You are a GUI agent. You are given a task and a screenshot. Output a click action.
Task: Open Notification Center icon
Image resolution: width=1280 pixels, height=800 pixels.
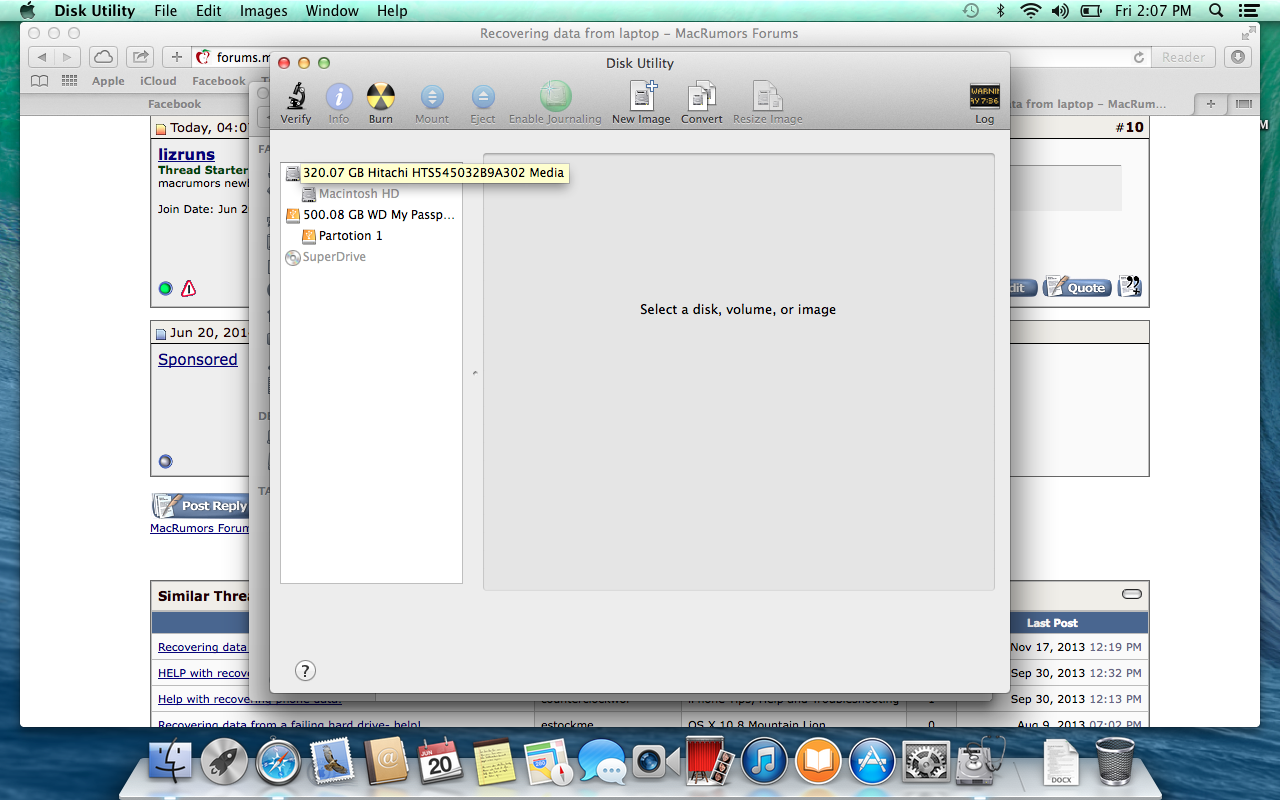(x=1250, y=11)
